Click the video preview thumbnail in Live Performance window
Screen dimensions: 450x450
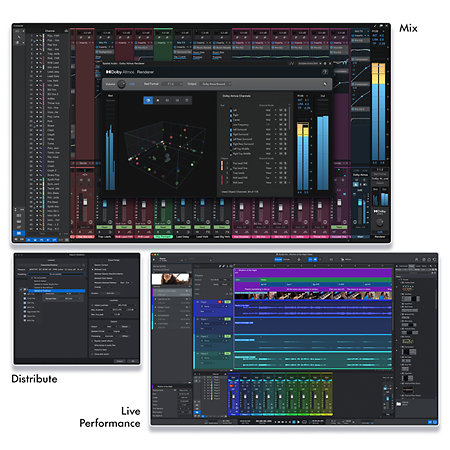(x=172, y=279)
